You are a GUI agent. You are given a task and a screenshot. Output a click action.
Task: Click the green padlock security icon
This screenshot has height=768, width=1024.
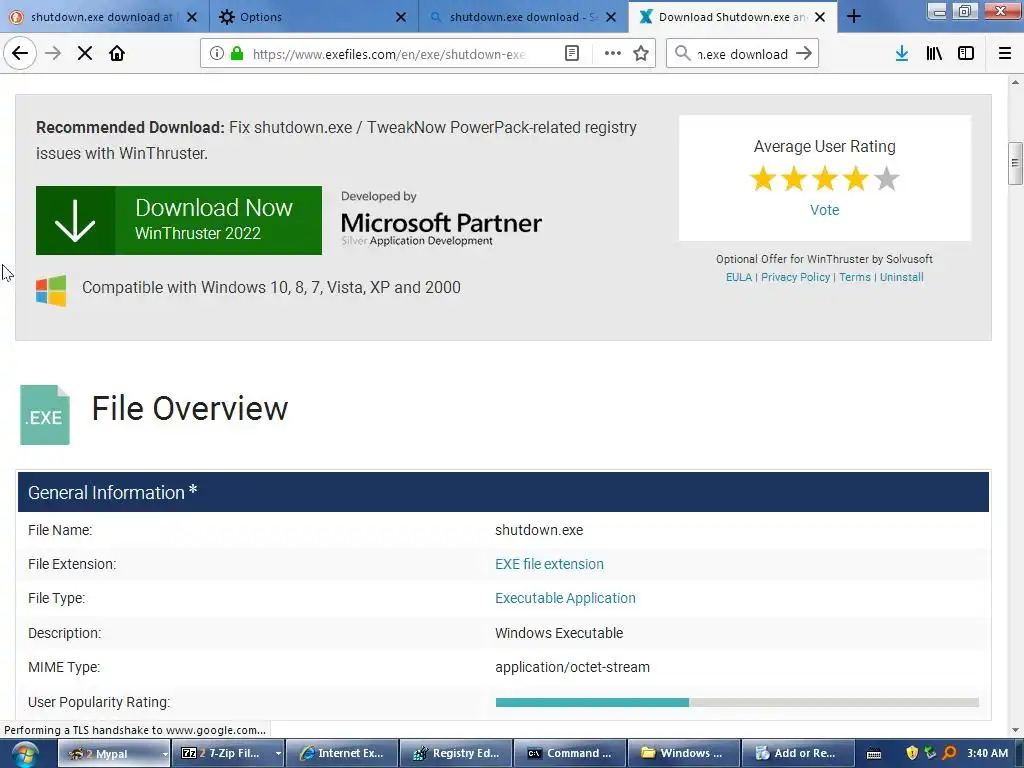coord(237,54)
